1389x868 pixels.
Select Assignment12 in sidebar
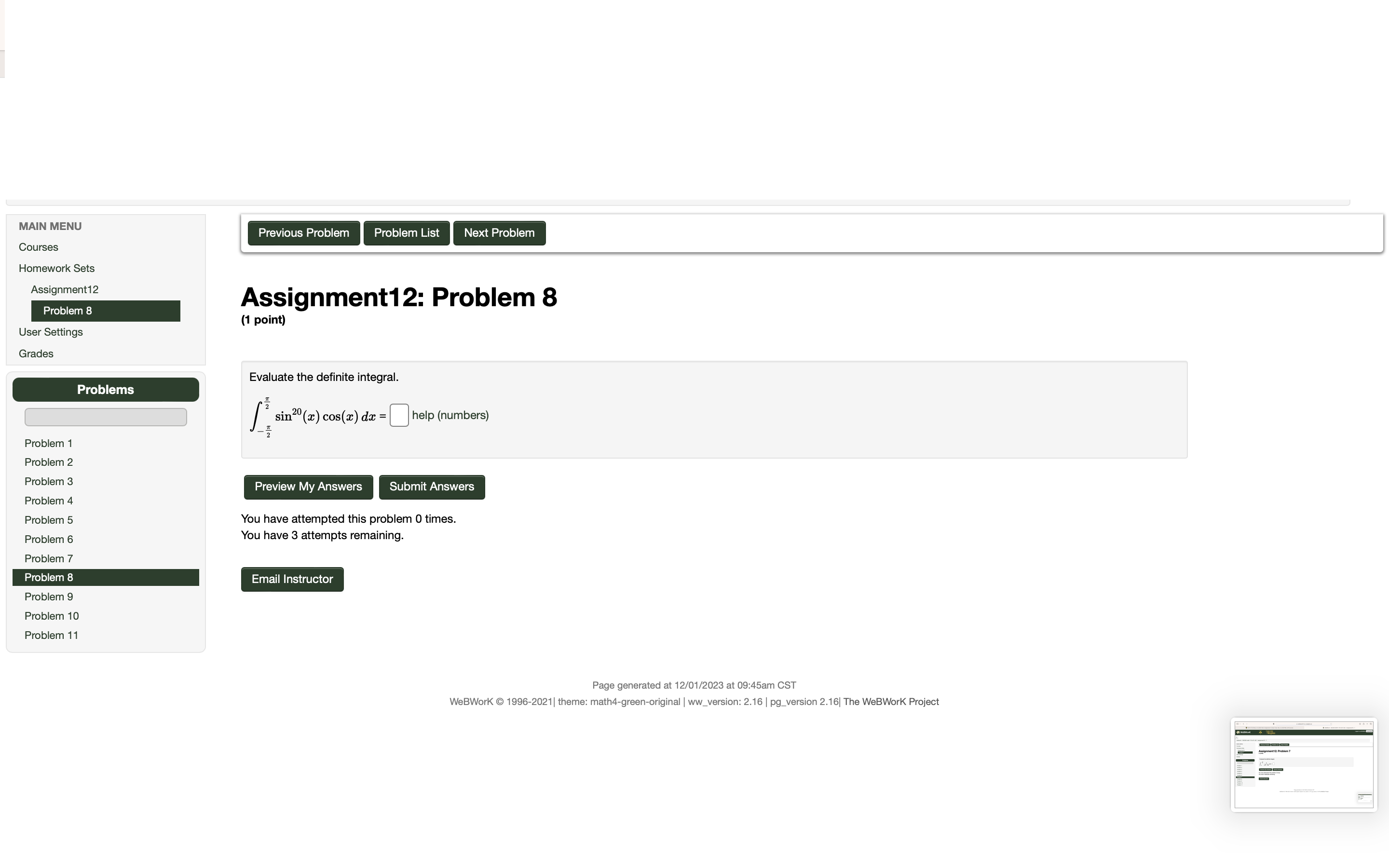click(64, 290)
